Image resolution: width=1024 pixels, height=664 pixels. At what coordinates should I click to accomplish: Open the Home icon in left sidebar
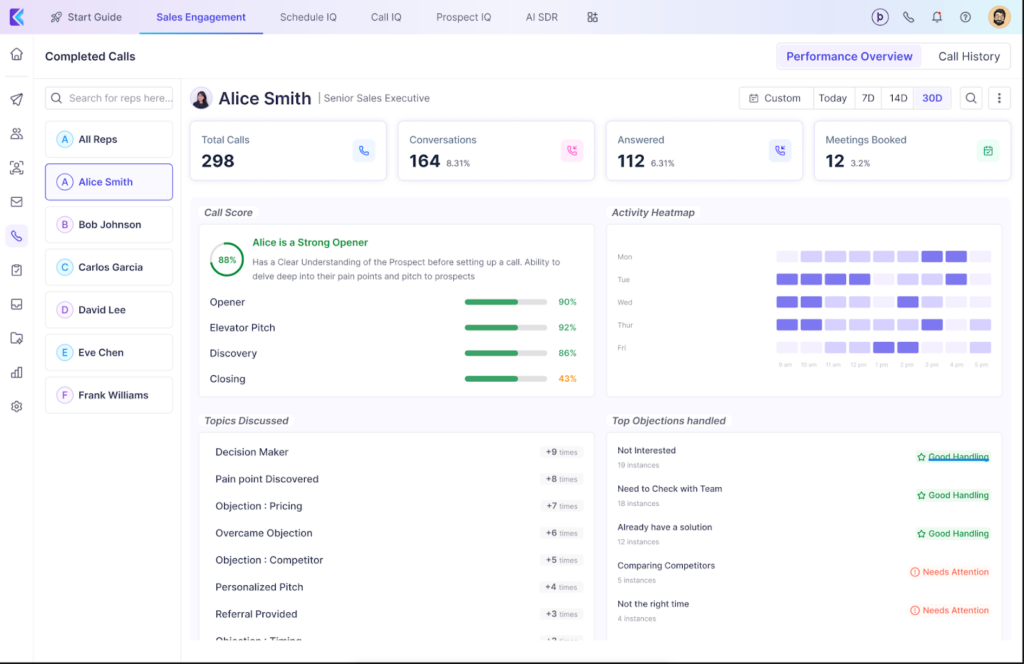coord(16,54)
